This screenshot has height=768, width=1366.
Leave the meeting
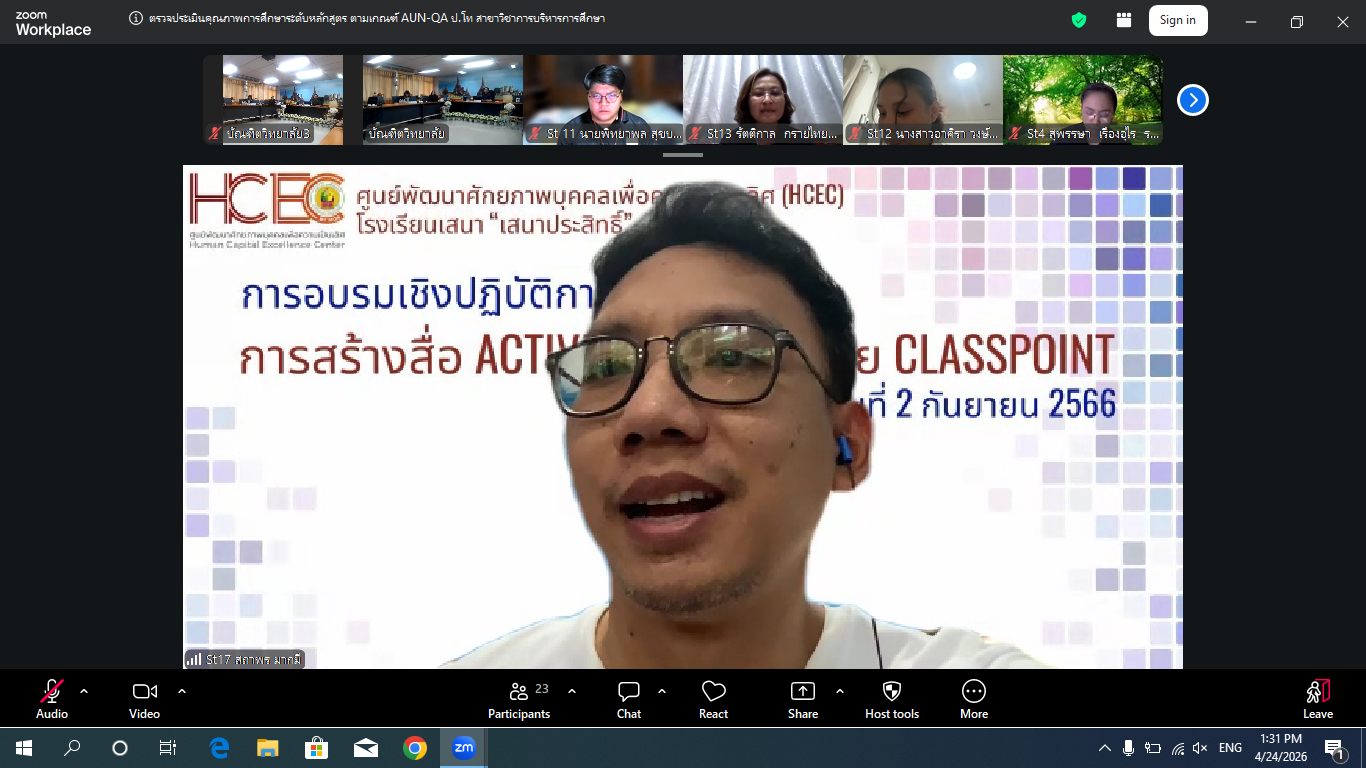pyautogui.click(x=1318, y=699)
